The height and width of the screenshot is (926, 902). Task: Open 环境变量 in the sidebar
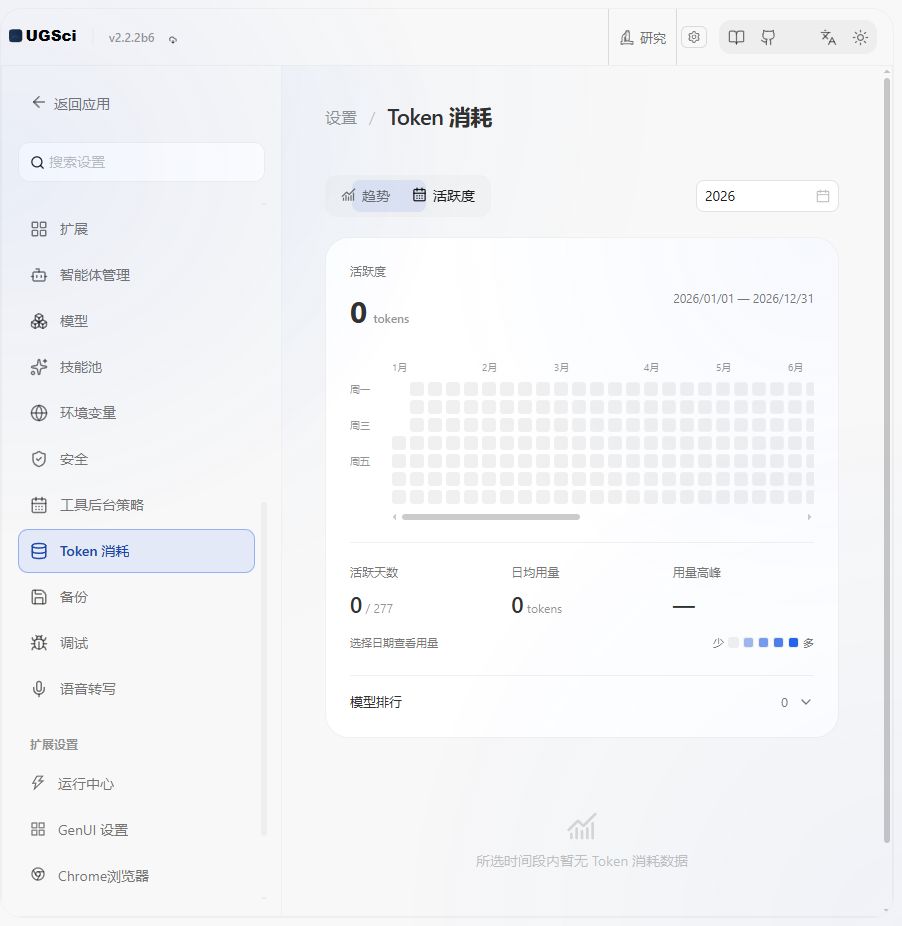click(x=136, y=413)
